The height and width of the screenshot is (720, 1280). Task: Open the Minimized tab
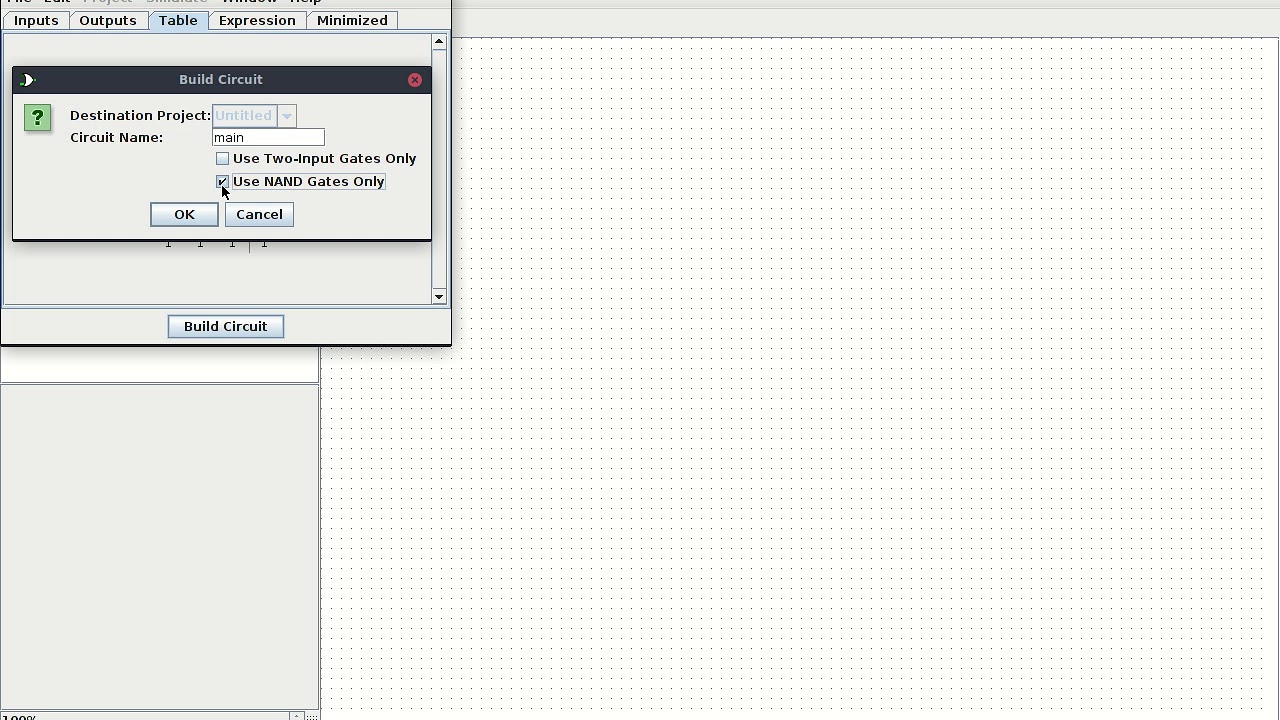click(x=352, y=21)
